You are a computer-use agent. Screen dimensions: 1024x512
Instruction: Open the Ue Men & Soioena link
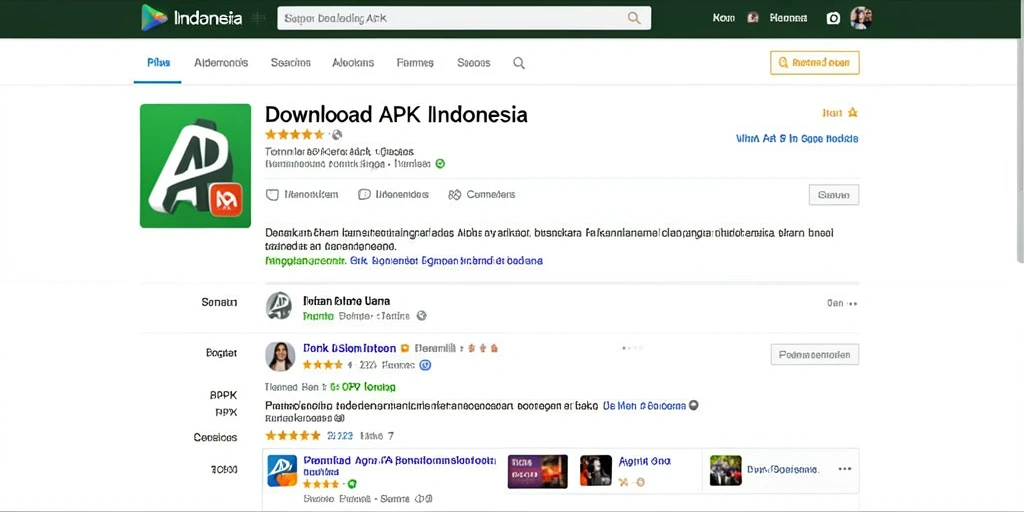[644, 405]
